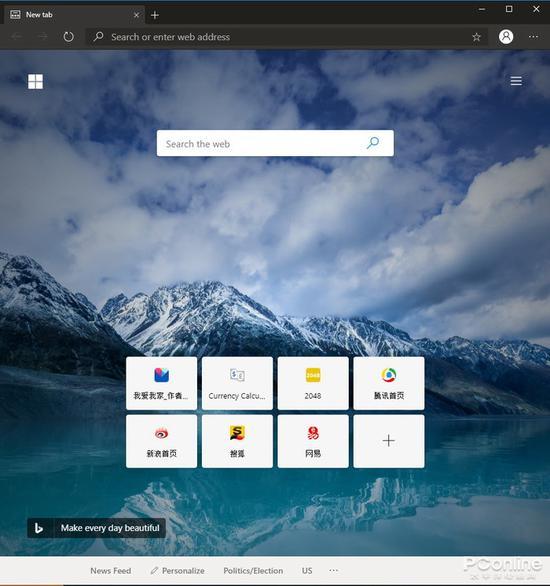The image size is (550, 586).
Task: Open the 2048 quick link tile
Action: [x=313, y=383]
